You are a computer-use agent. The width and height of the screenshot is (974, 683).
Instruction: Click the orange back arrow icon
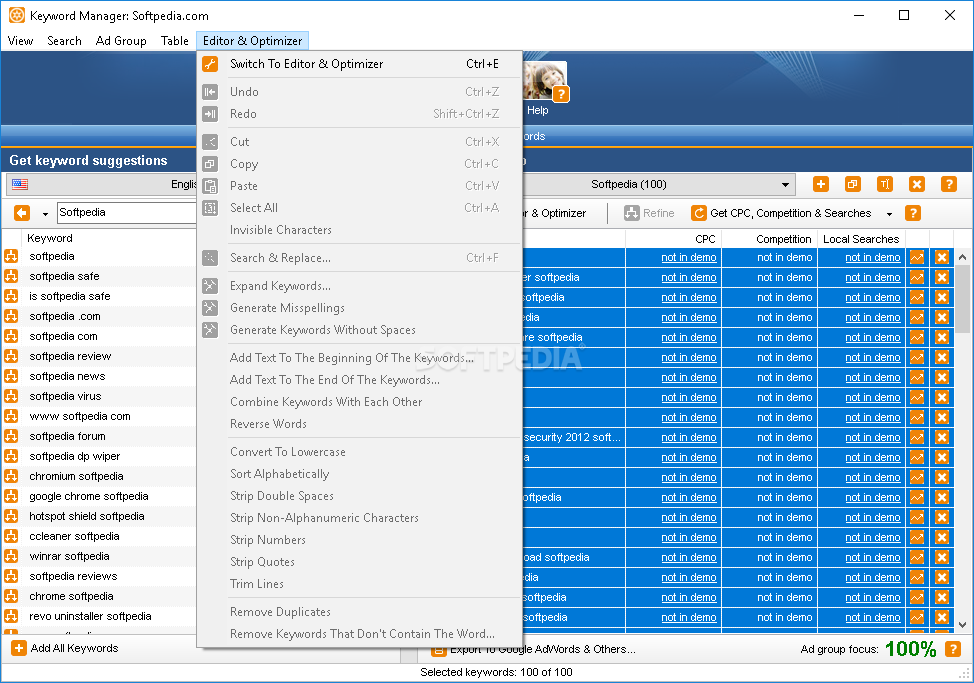(x=22, y=214)
